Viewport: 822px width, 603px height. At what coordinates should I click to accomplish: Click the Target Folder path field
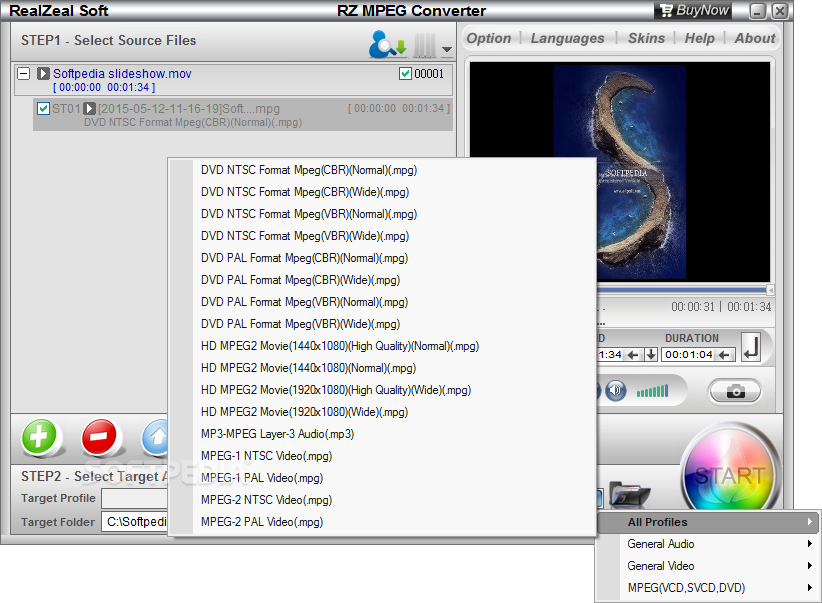(135, 522)
